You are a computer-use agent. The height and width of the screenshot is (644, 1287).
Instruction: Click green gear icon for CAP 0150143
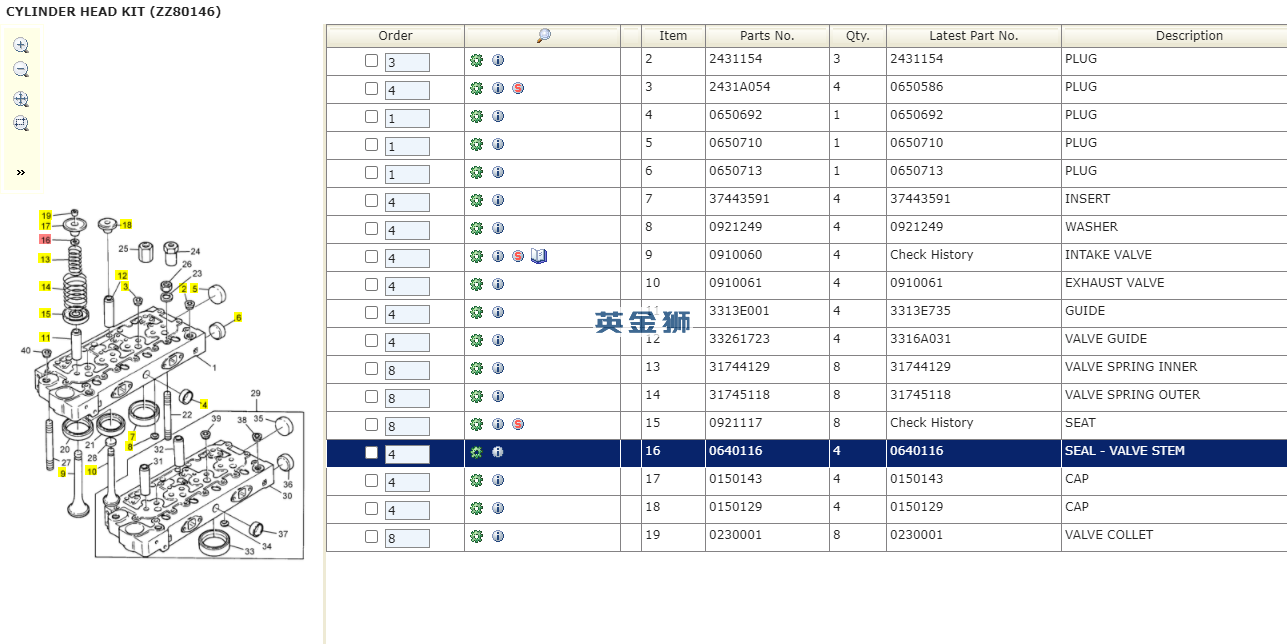(x=477, y=480)
